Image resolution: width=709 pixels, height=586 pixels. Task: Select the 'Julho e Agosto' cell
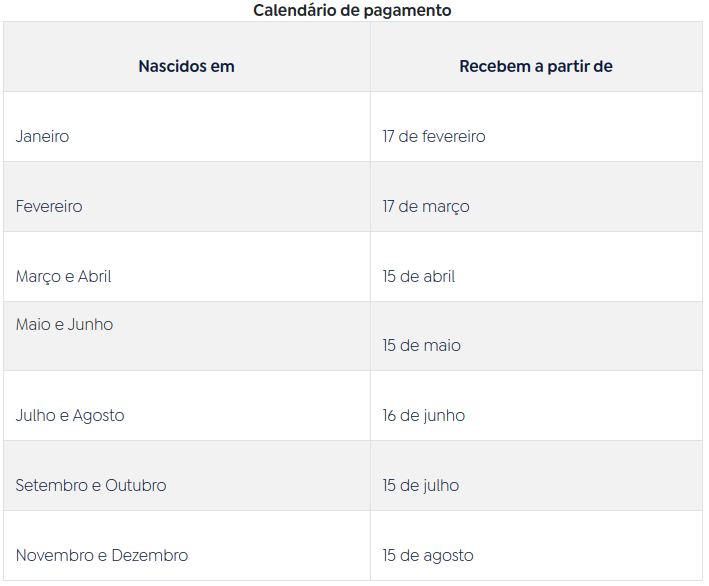coord(70,416)
